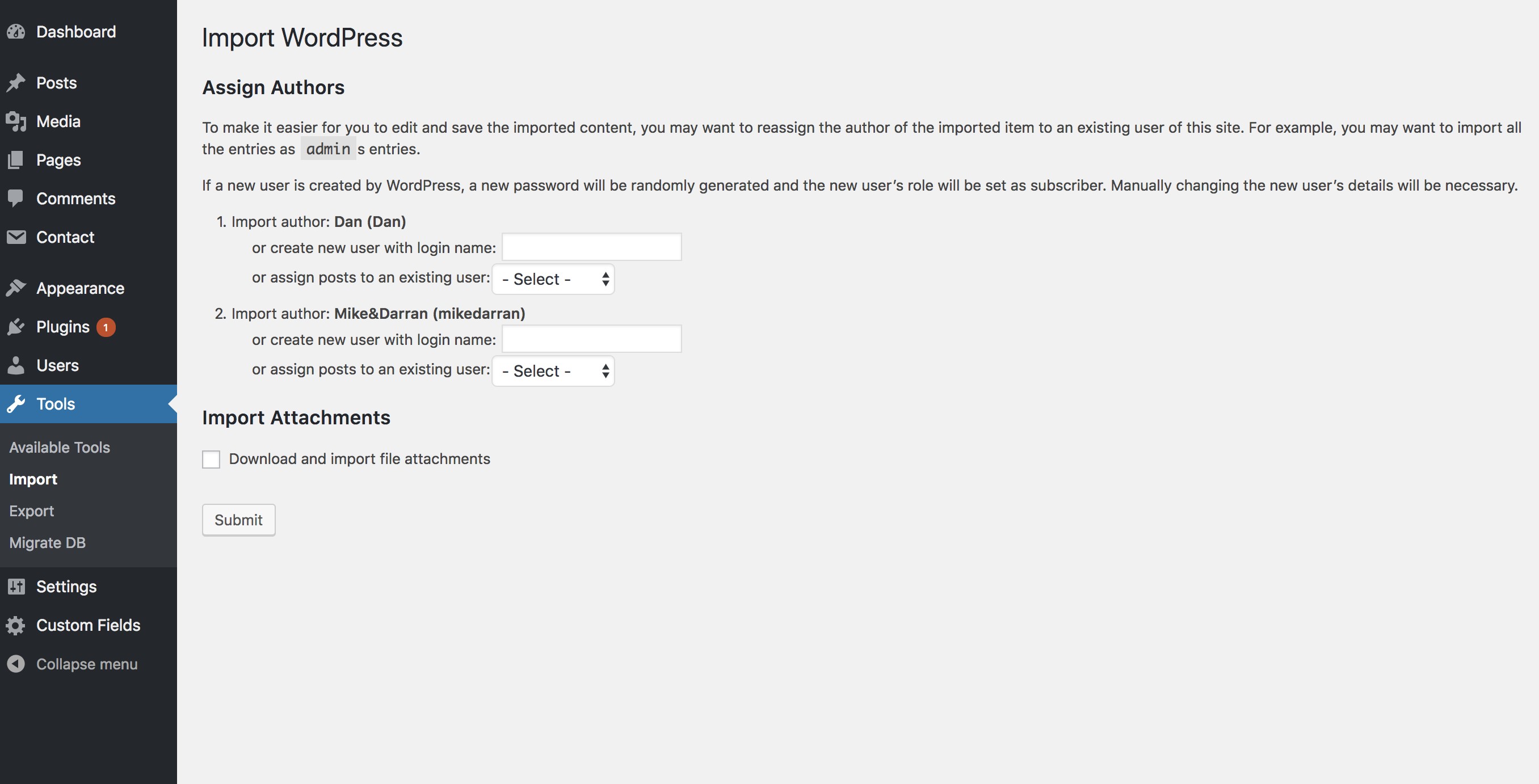The image size is (1539, 784).
Task: Enable Download and import file attachments
Action: coord(211,459)
